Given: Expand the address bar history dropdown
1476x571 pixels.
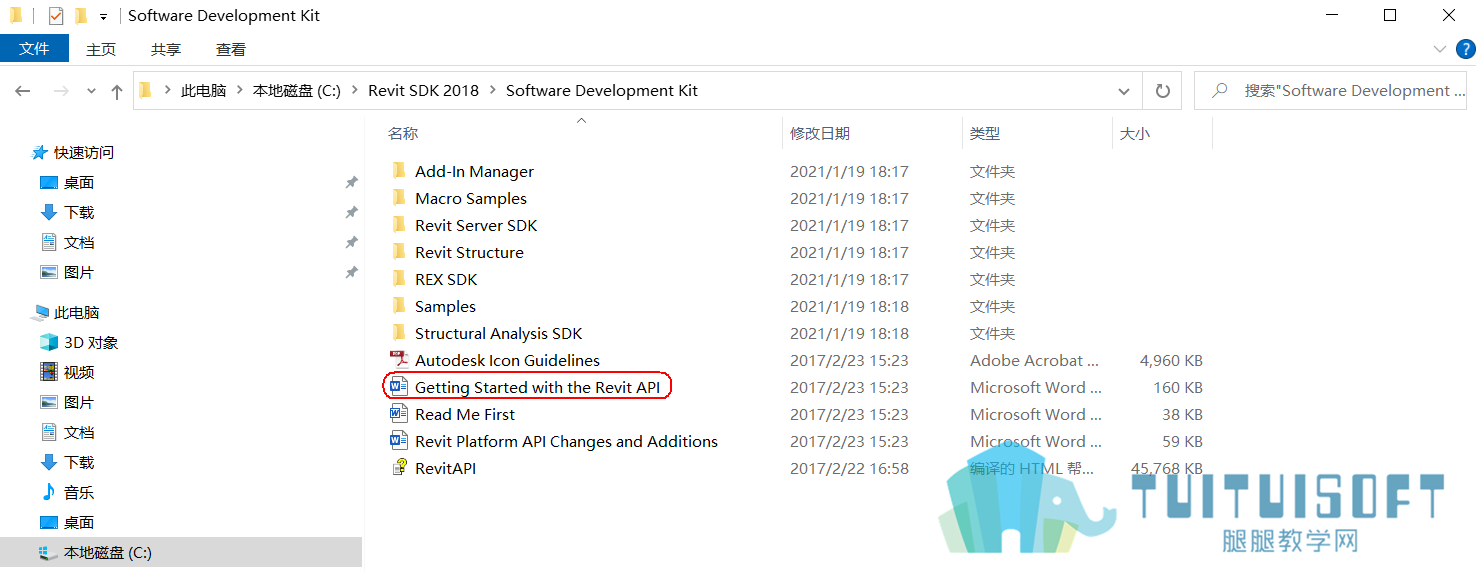Looking at the screenshot, I should 1124,91.
